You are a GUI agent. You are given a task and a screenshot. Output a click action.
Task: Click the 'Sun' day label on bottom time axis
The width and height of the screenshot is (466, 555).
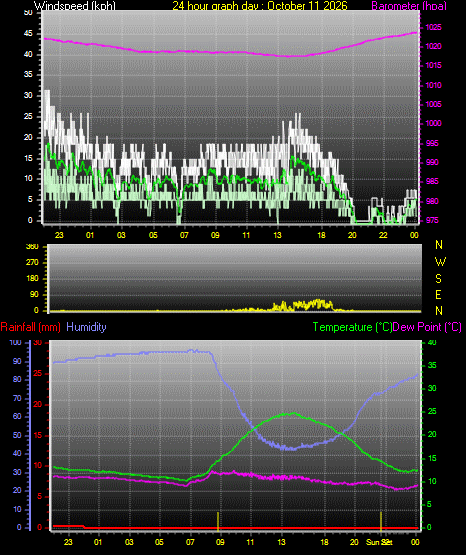[373, 542]
